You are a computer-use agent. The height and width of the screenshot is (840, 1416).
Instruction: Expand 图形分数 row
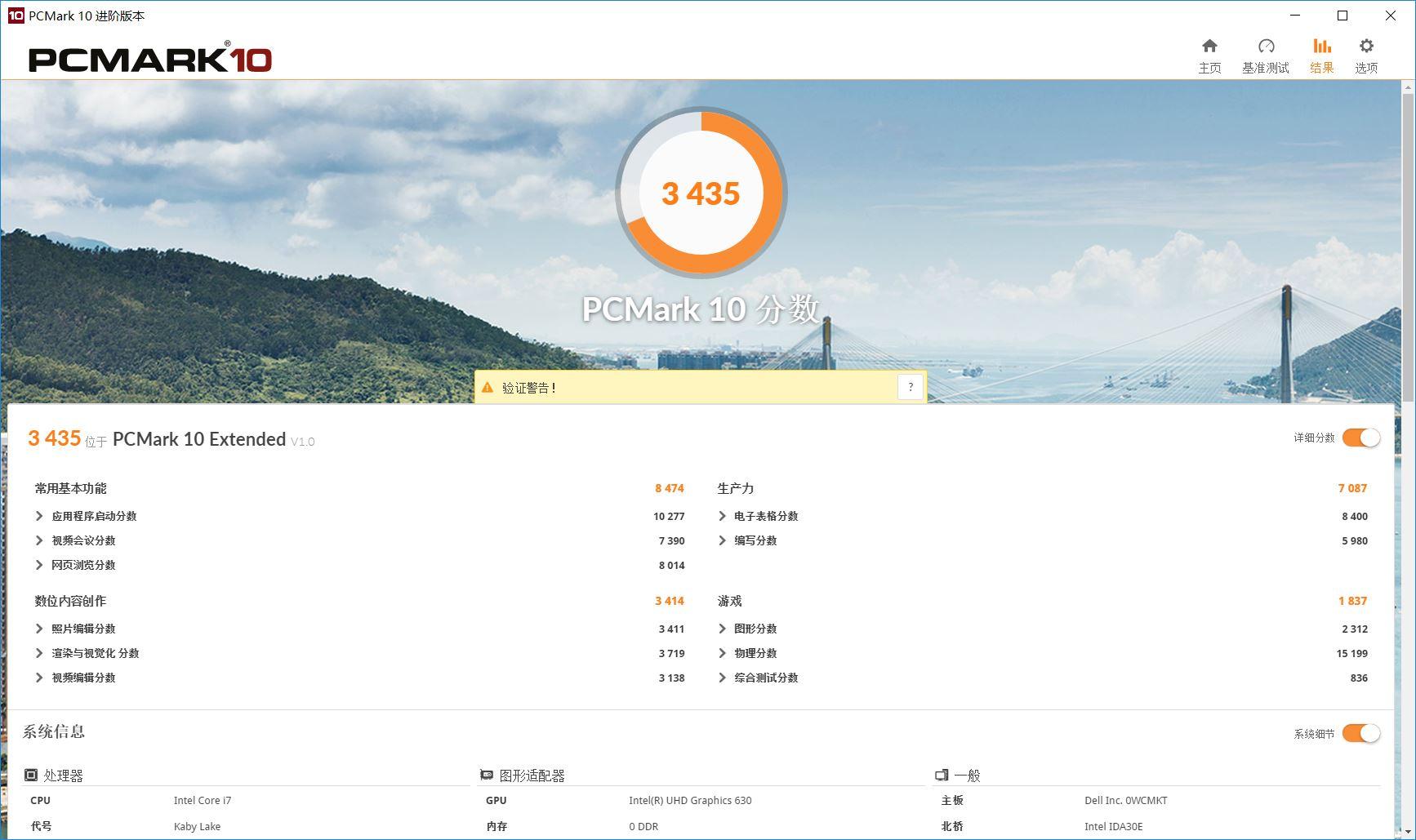[722, 629]
